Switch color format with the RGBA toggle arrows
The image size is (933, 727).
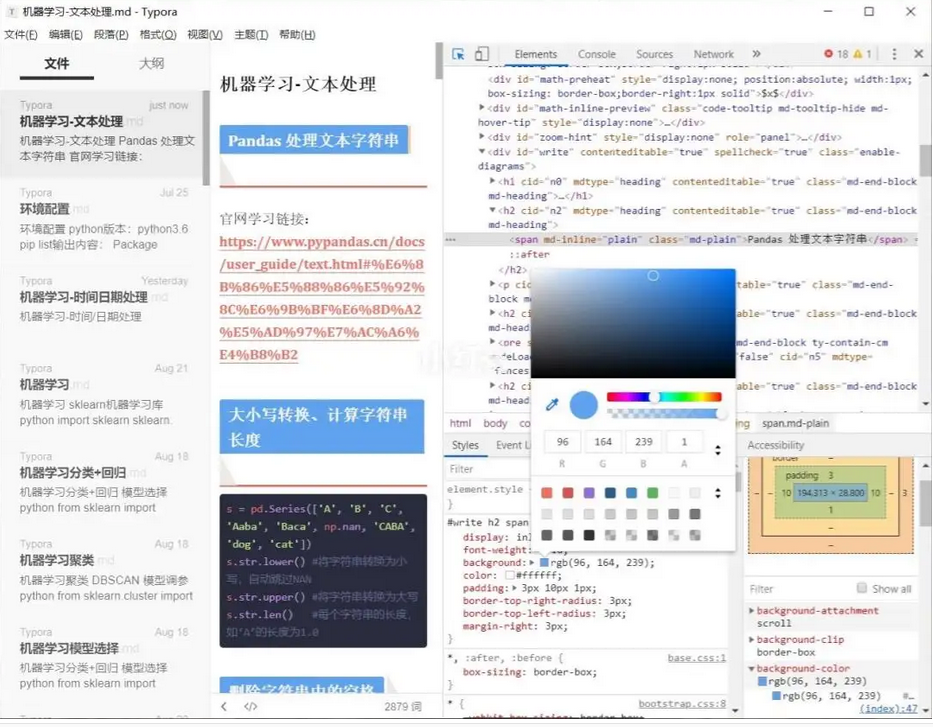[718, 450]
